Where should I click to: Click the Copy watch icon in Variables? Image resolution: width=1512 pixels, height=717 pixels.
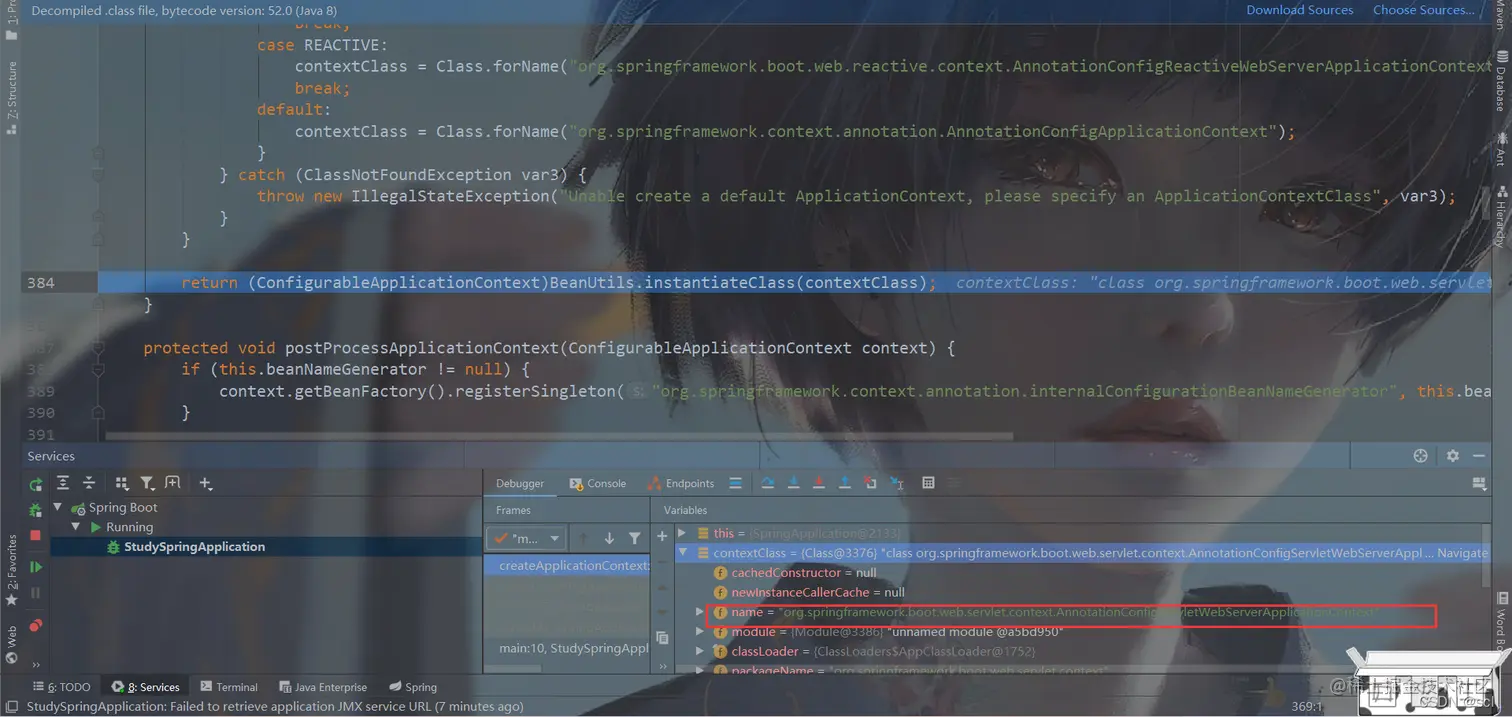662,637
